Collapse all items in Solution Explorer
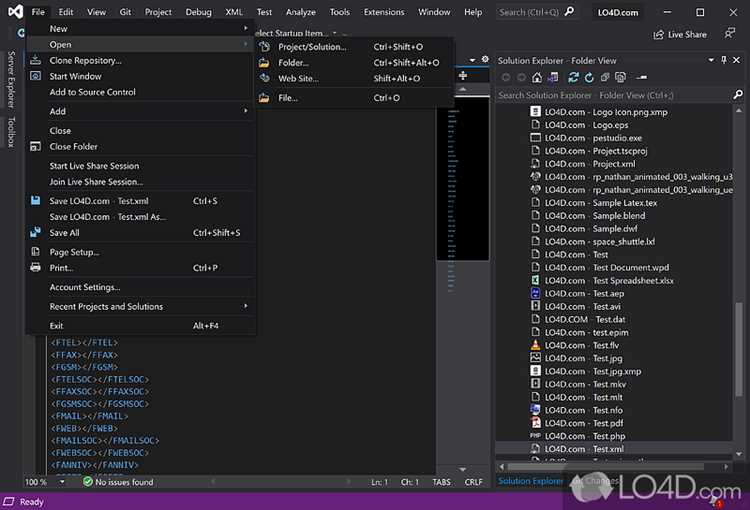This screenshot has height=510, width=750. (605, 77)
